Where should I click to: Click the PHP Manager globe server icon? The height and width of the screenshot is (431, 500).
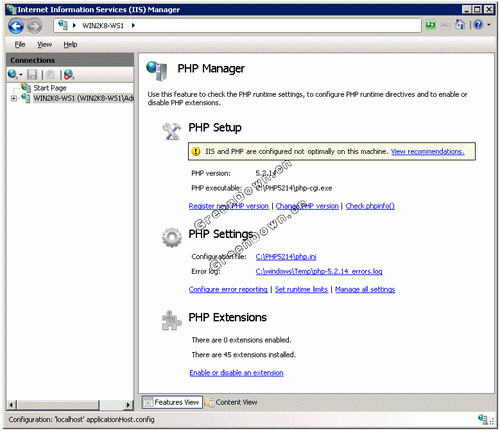pos(157,70)
